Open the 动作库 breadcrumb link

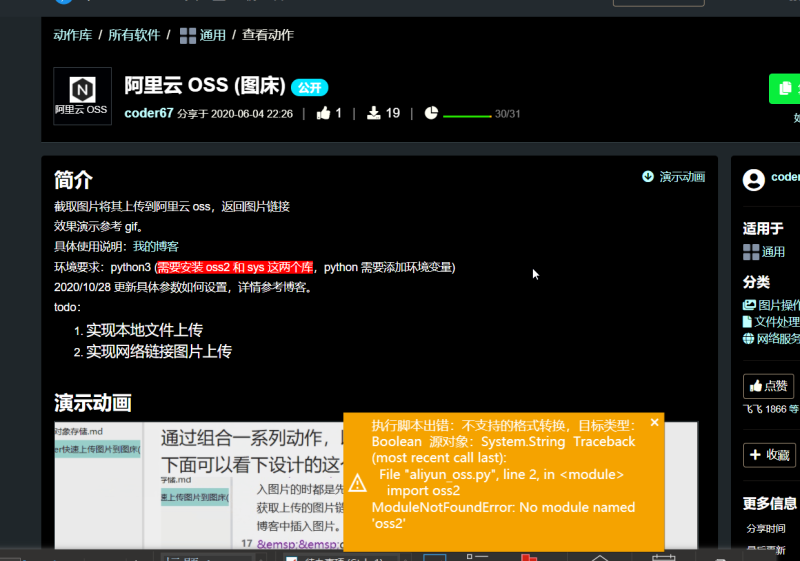point(73,35)
